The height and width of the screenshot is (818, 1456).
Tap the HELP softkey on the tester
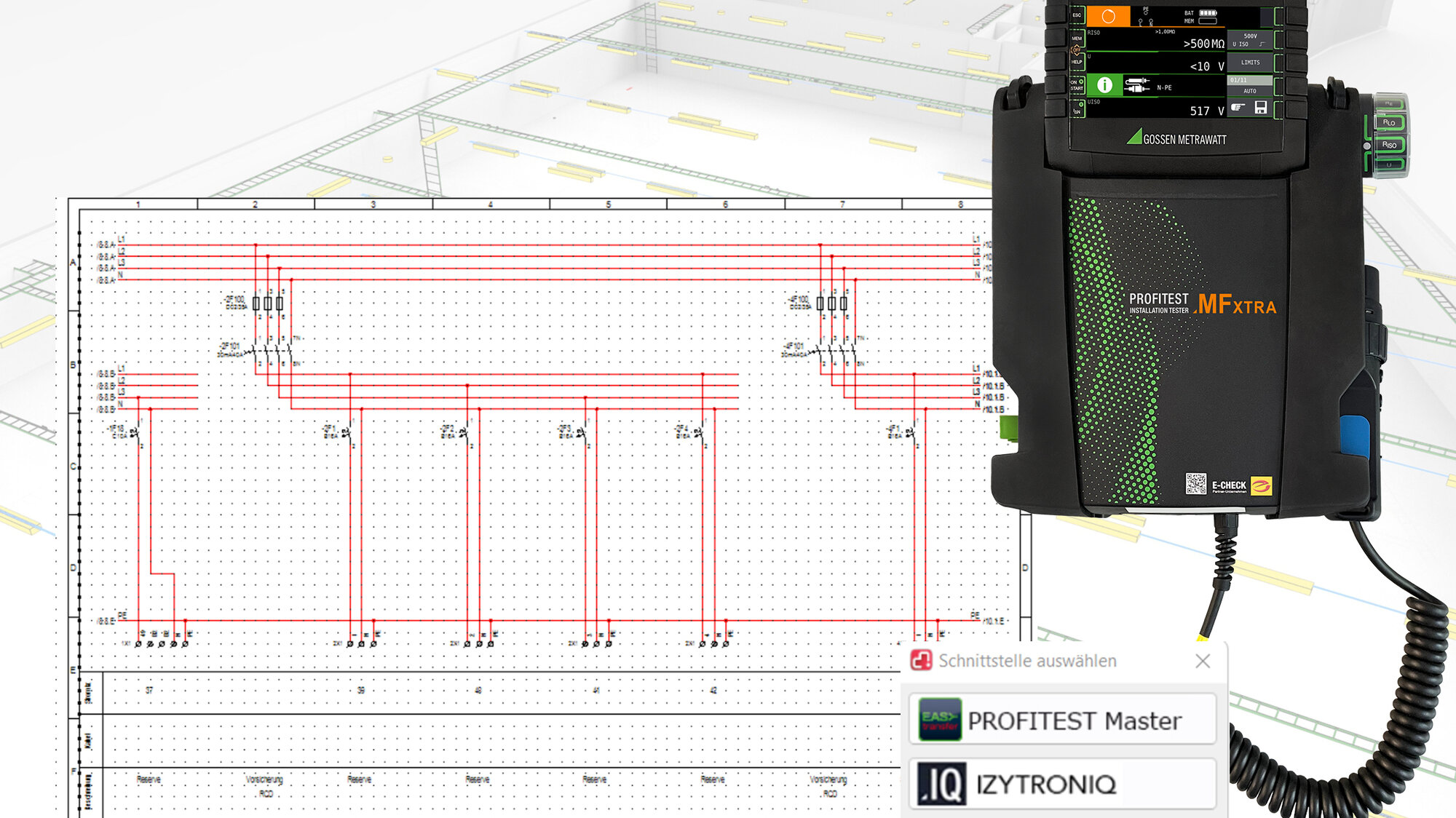1077,62
